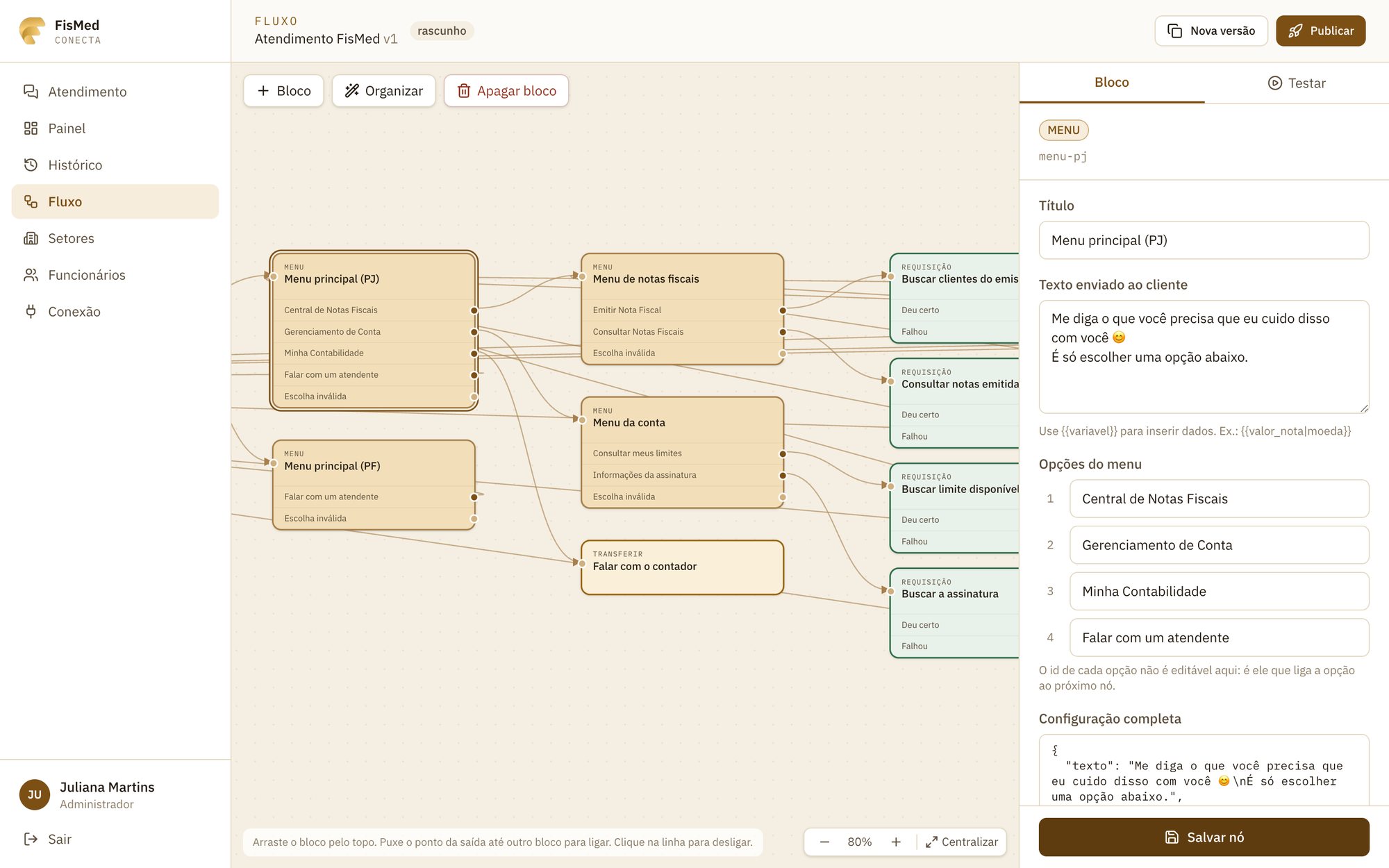Viewport: 1389px width, 868px height.
Task: Zoom in the canvas with plus
Action: tap(896, 842)
